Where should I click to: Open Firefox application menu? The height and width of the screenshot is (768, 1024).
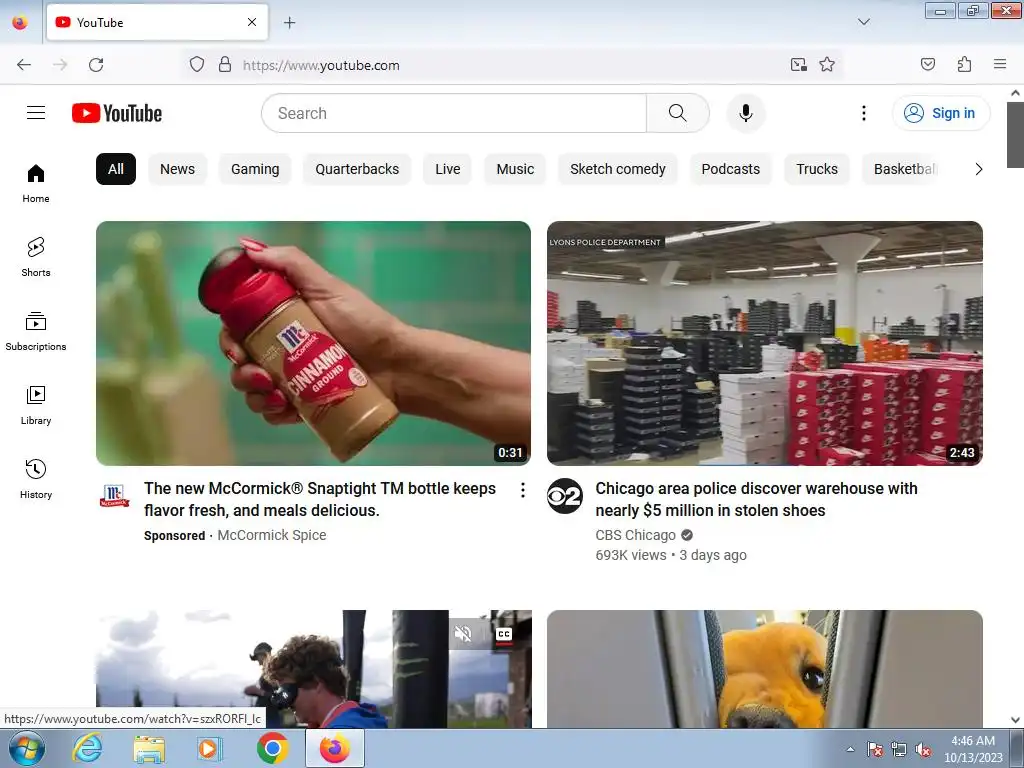click(1000, 65)
